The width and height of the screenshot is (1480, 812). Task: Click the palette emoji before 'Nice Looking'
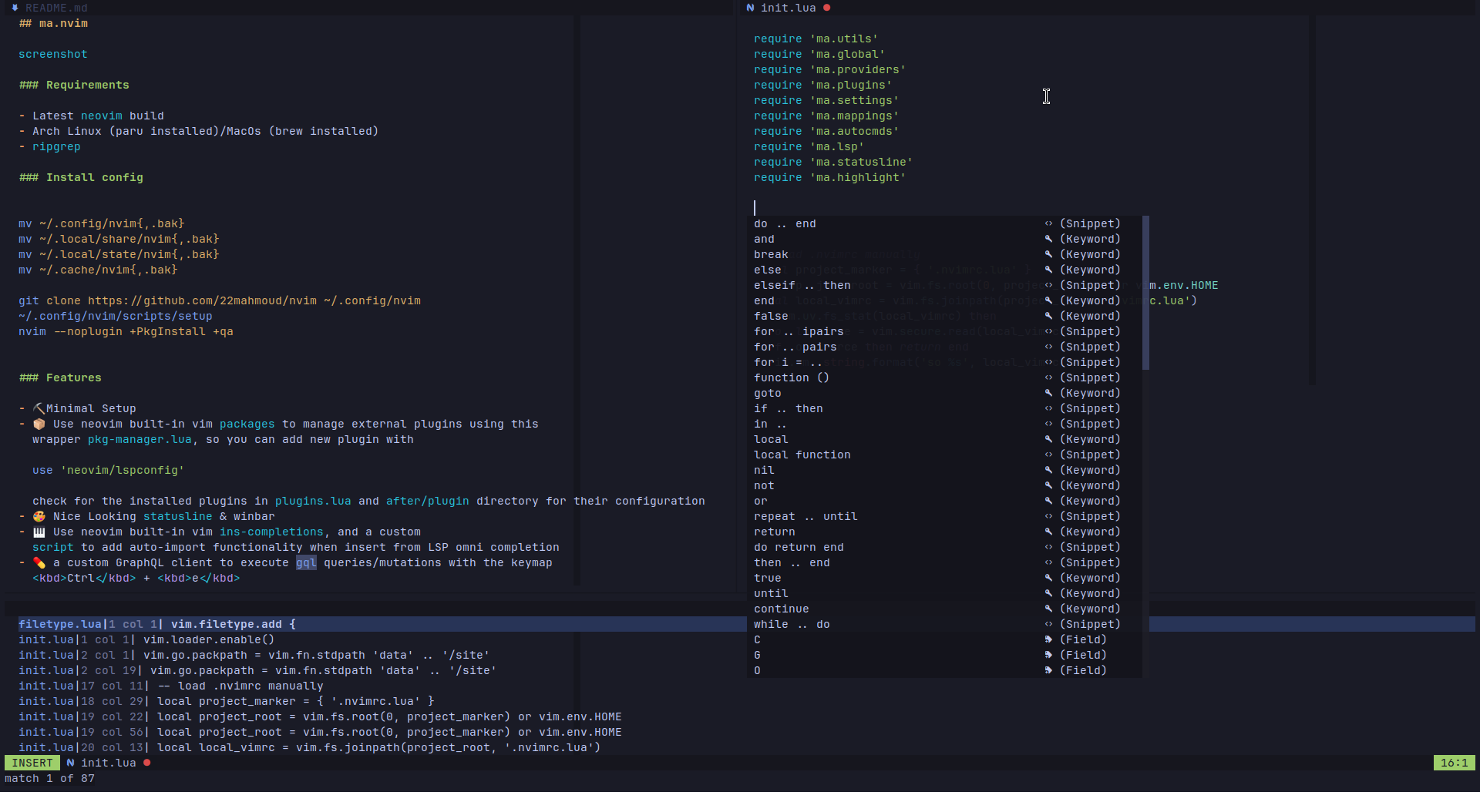point(39,516)
